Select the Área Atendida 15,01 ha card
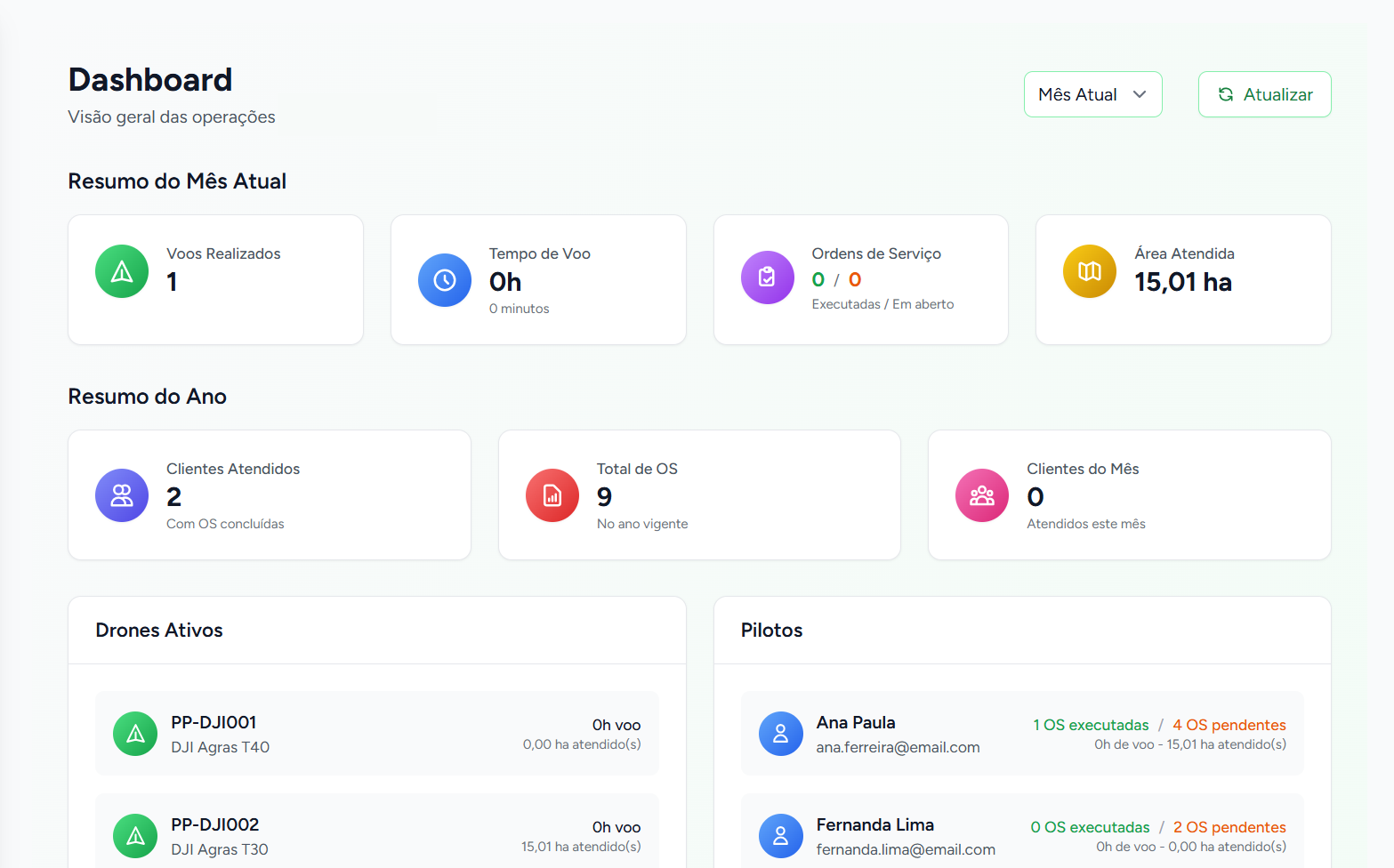This screenshot has width=1394, height=868. click(x=1182, y=279)
